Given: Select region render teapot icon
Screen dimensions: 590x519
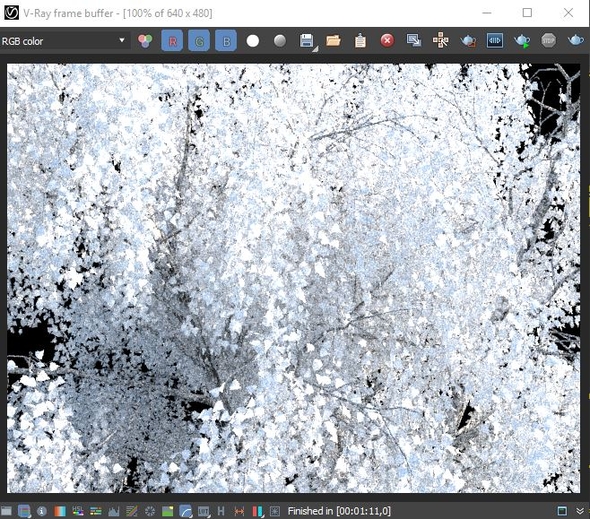Looking at the screenshot, I should [468, 41].
